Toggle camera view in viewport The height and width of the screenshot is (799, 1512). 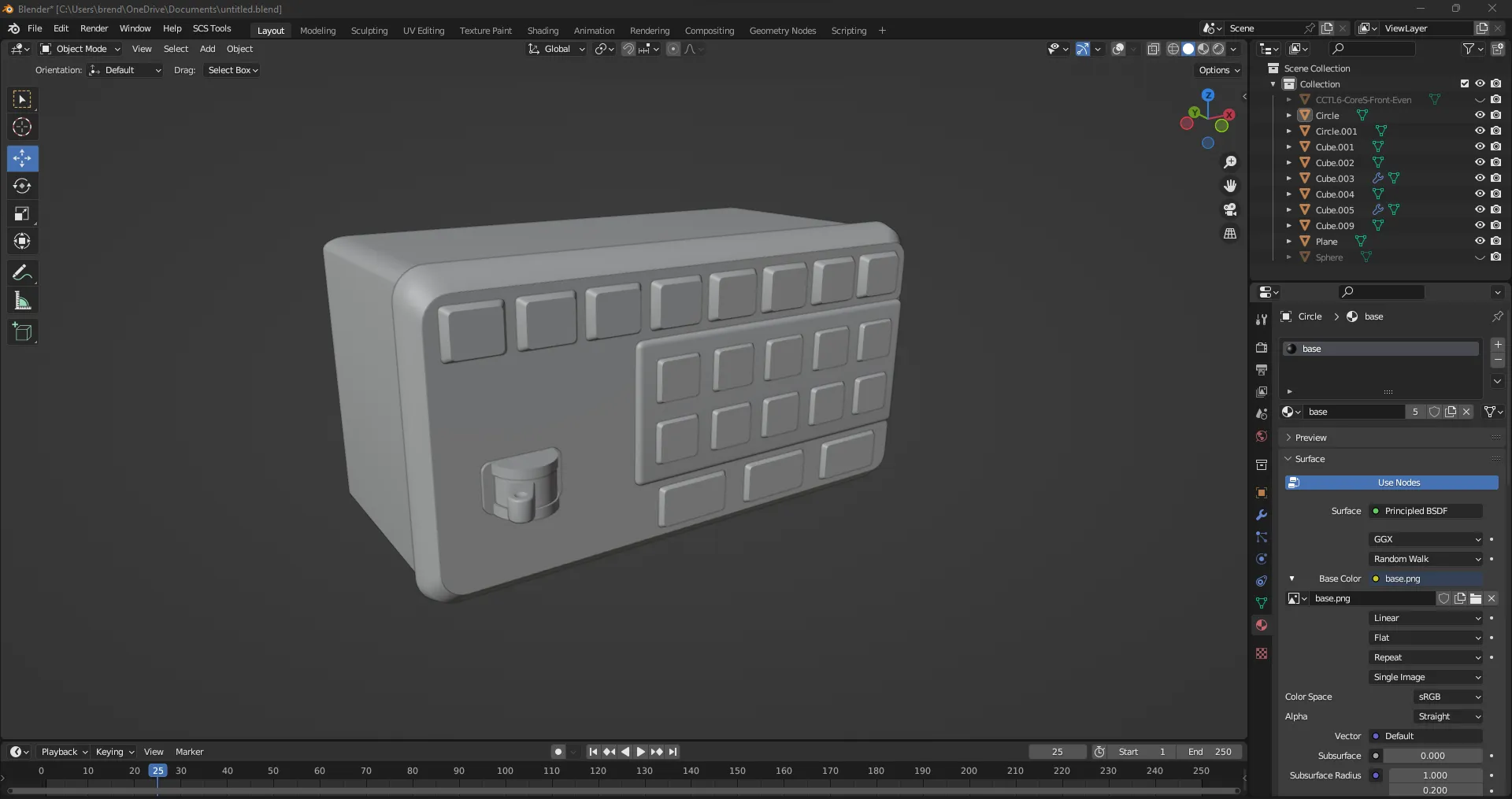pyautogui.click(x=1229, y=209)
